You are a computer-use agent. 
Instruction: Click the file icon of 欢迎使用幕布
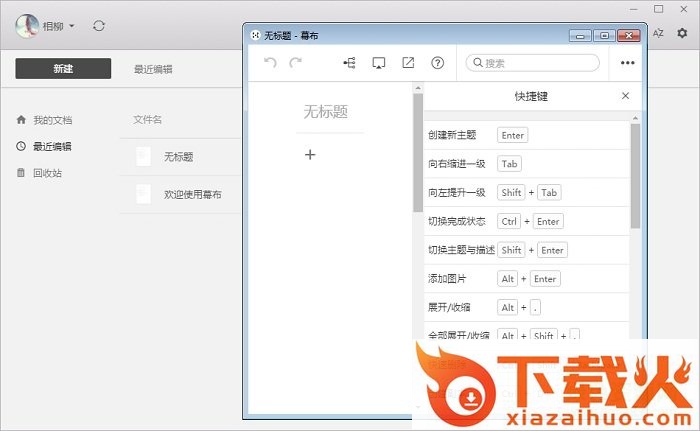(143, 194)
